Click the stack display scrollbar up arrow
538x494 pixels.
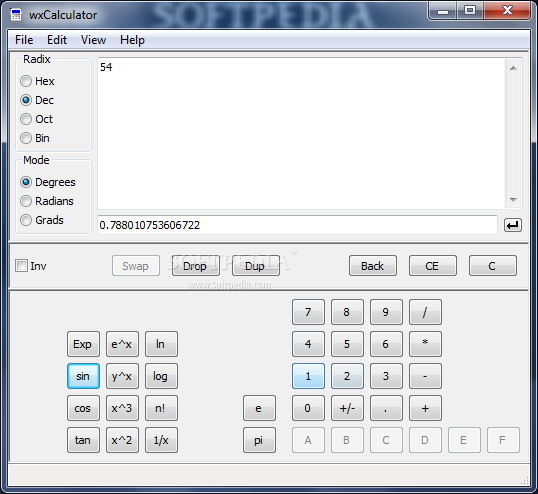pyautogui.click(x=513, y=68)
